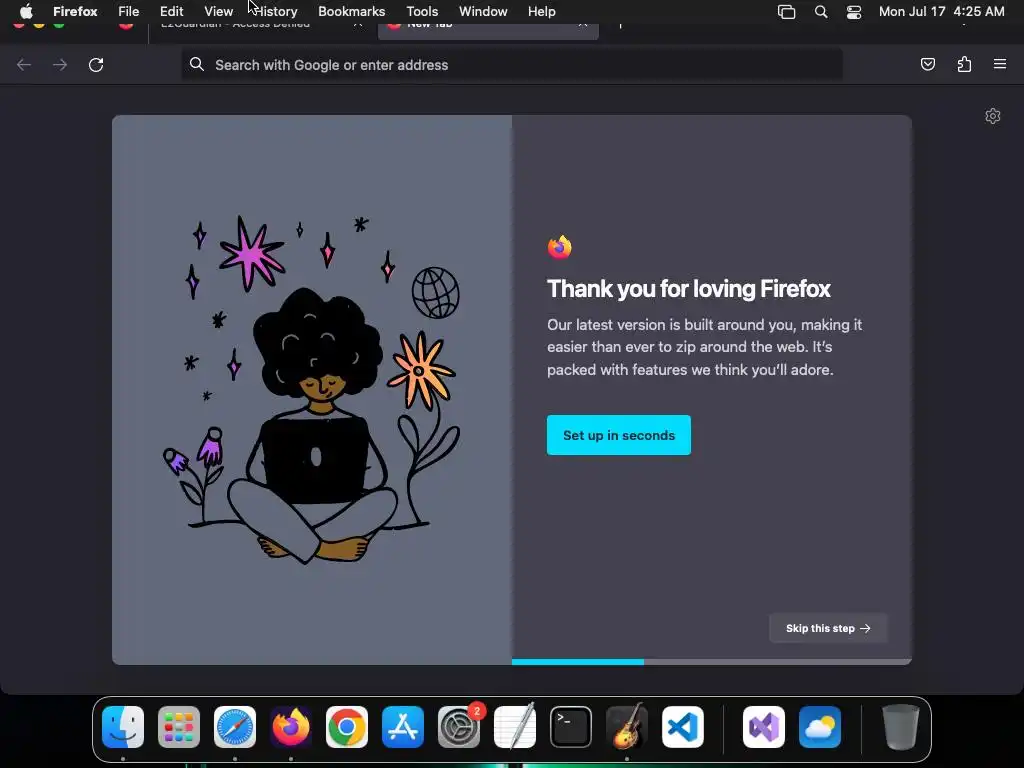1024x768 pixels.
Task: Open Spotlight search in menu bar
Action: (821, 11)
